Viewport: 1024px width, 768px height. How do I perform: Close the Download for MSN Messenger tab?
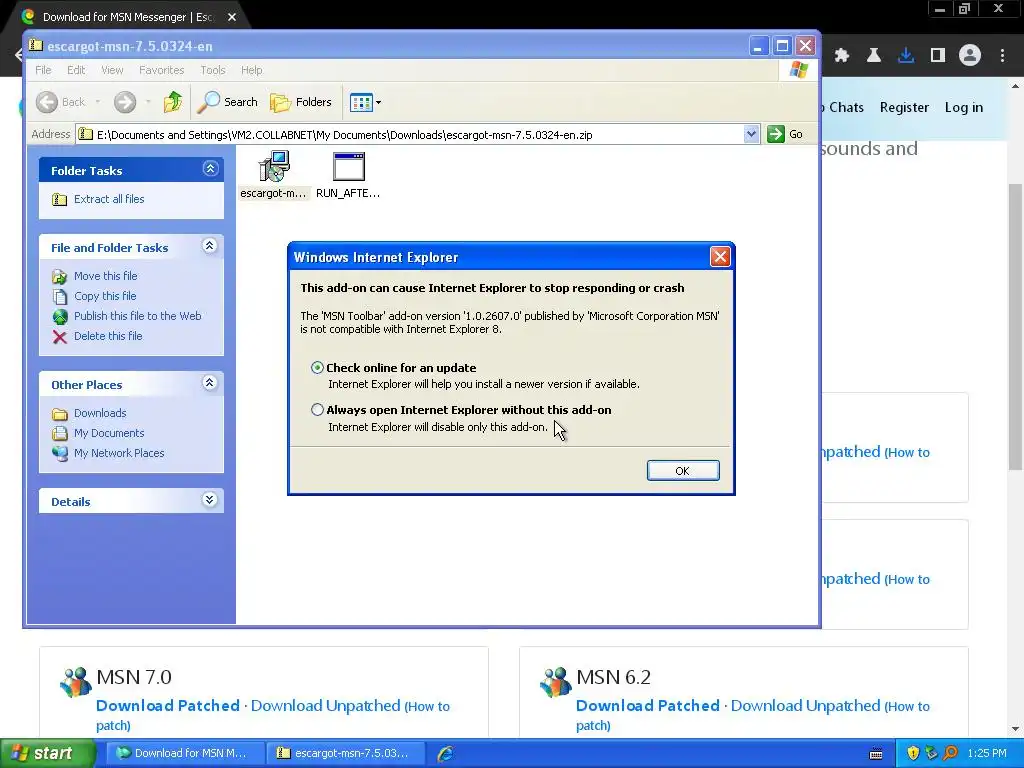232,17
